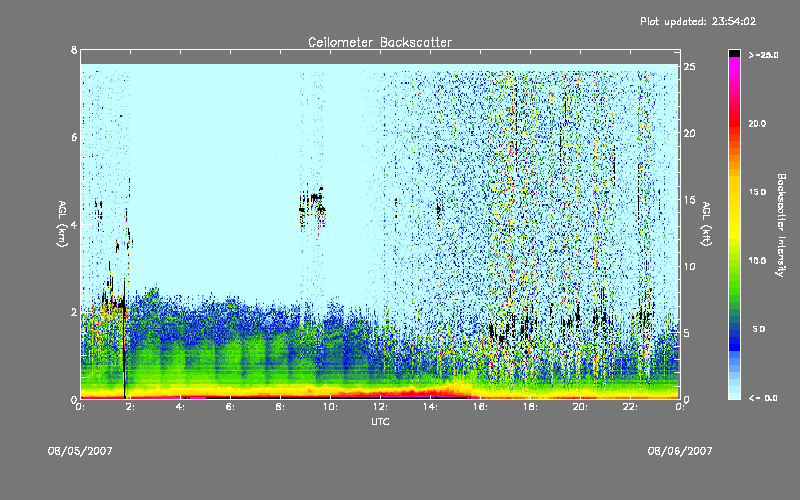The width and height of the screenshot is (800, 500).
Task: Click the '20:' hour tick on the UTC axis
Action: tap(580, 407)
